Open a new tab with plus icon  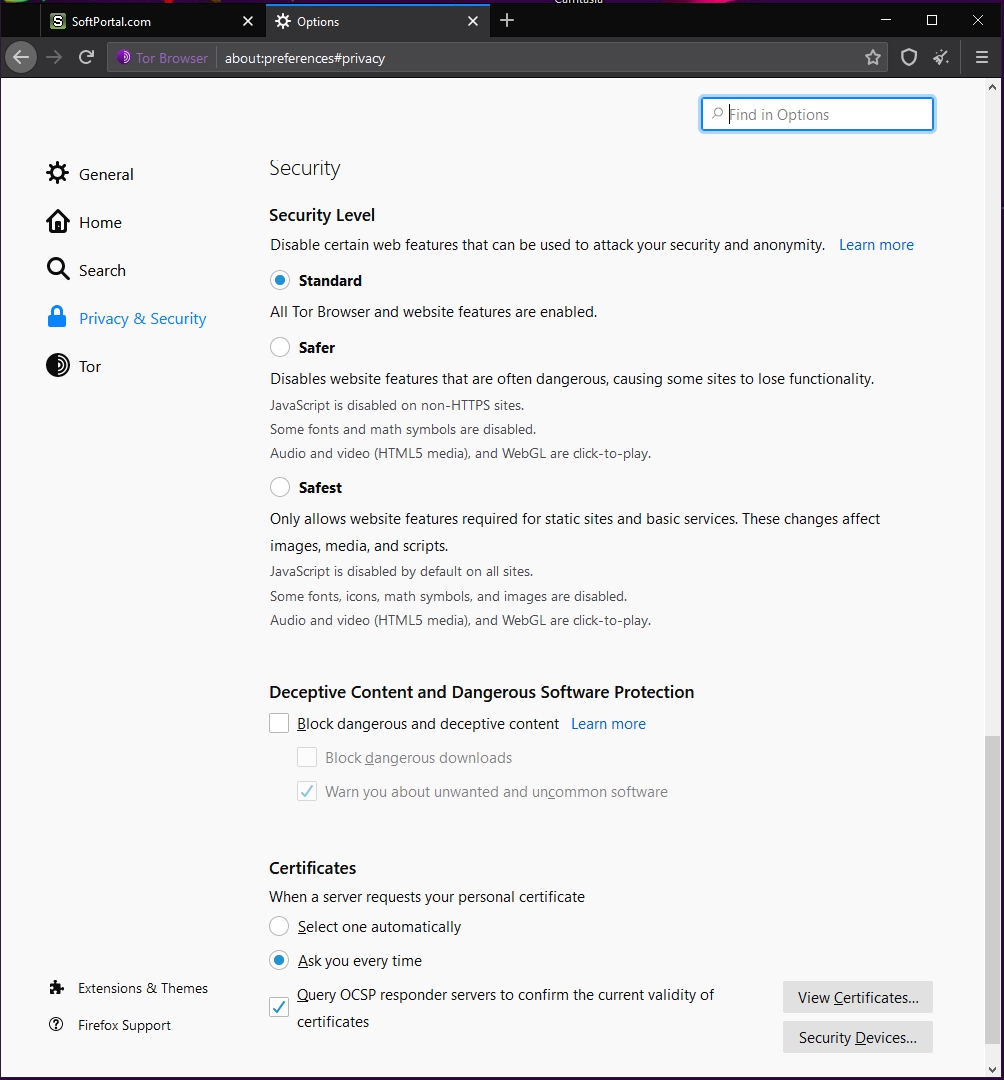(507, 21)
